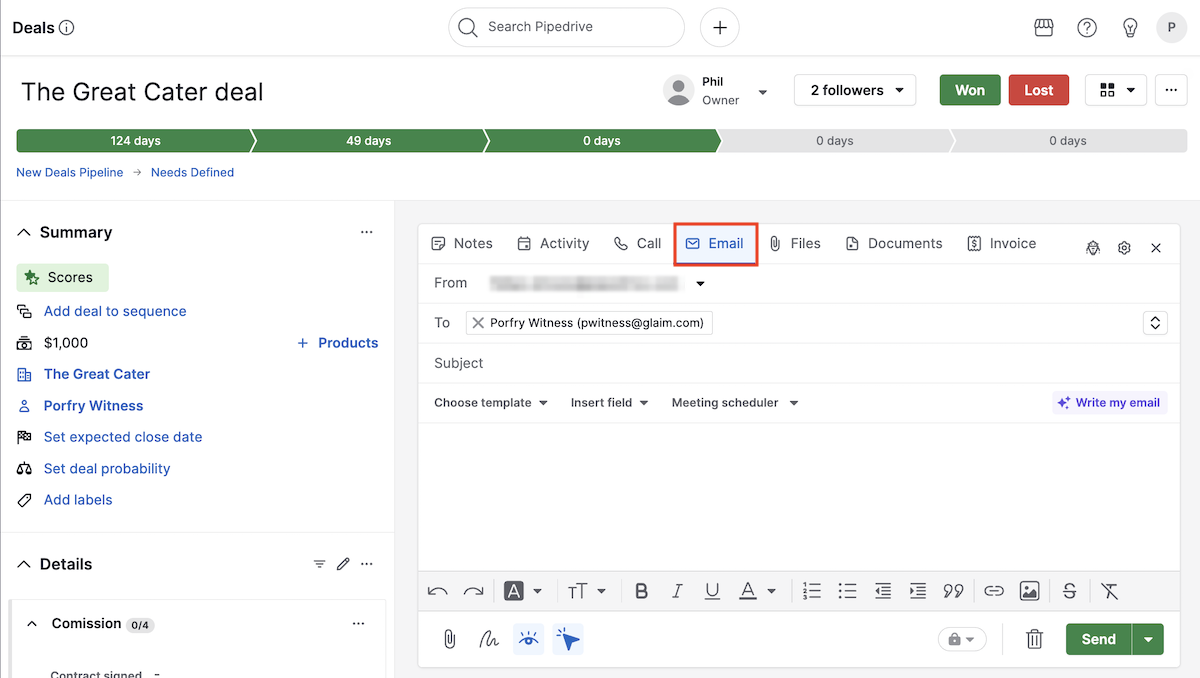The width and height of the screenshot is (1200, 678).
Task: Remove Porfry Witness recipient chip
Action: (x=478, y=323)
